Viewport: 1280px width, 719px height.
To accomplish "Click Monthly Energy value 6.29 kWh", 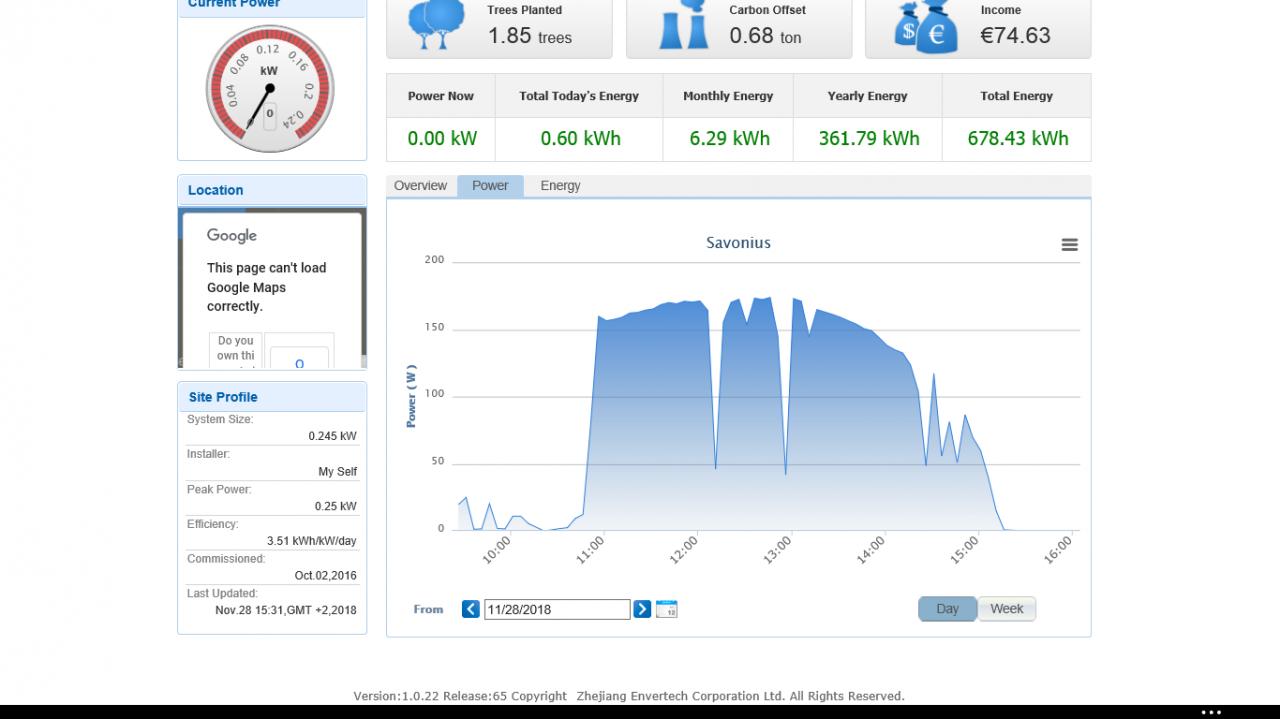I will point(729,139).
